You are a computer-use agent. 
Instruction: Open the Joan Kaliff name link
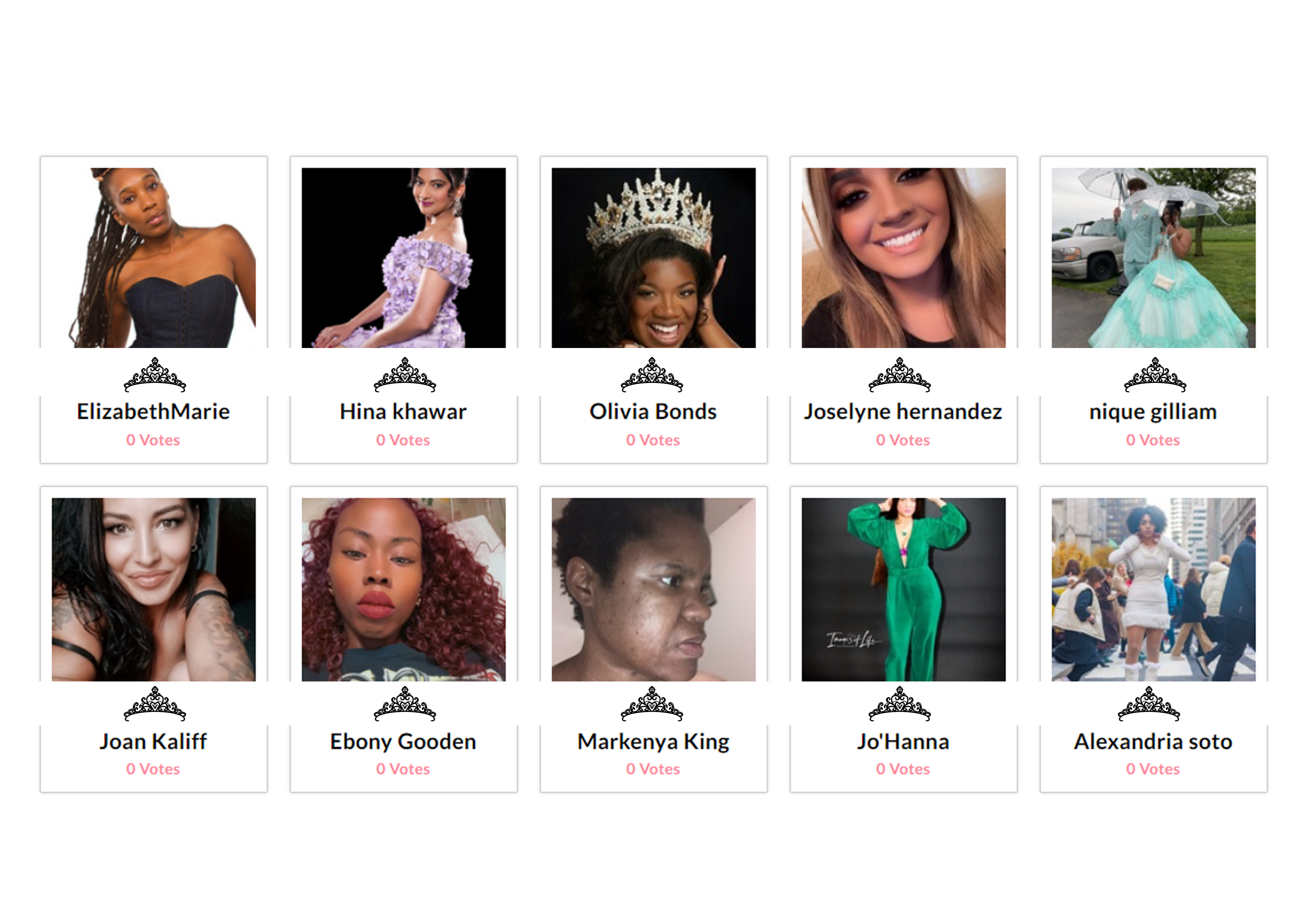153,741
